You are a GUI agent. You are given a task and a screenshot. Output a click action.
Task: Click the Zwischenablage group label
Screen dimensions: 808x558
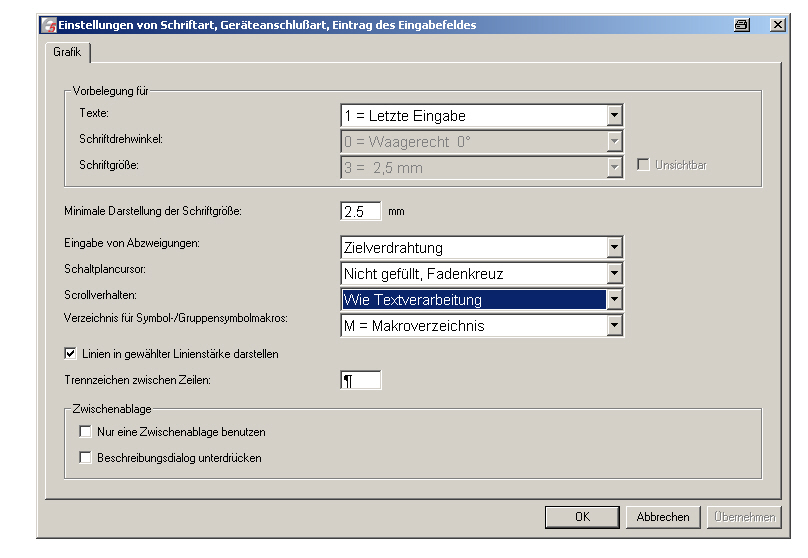(112, 409)
